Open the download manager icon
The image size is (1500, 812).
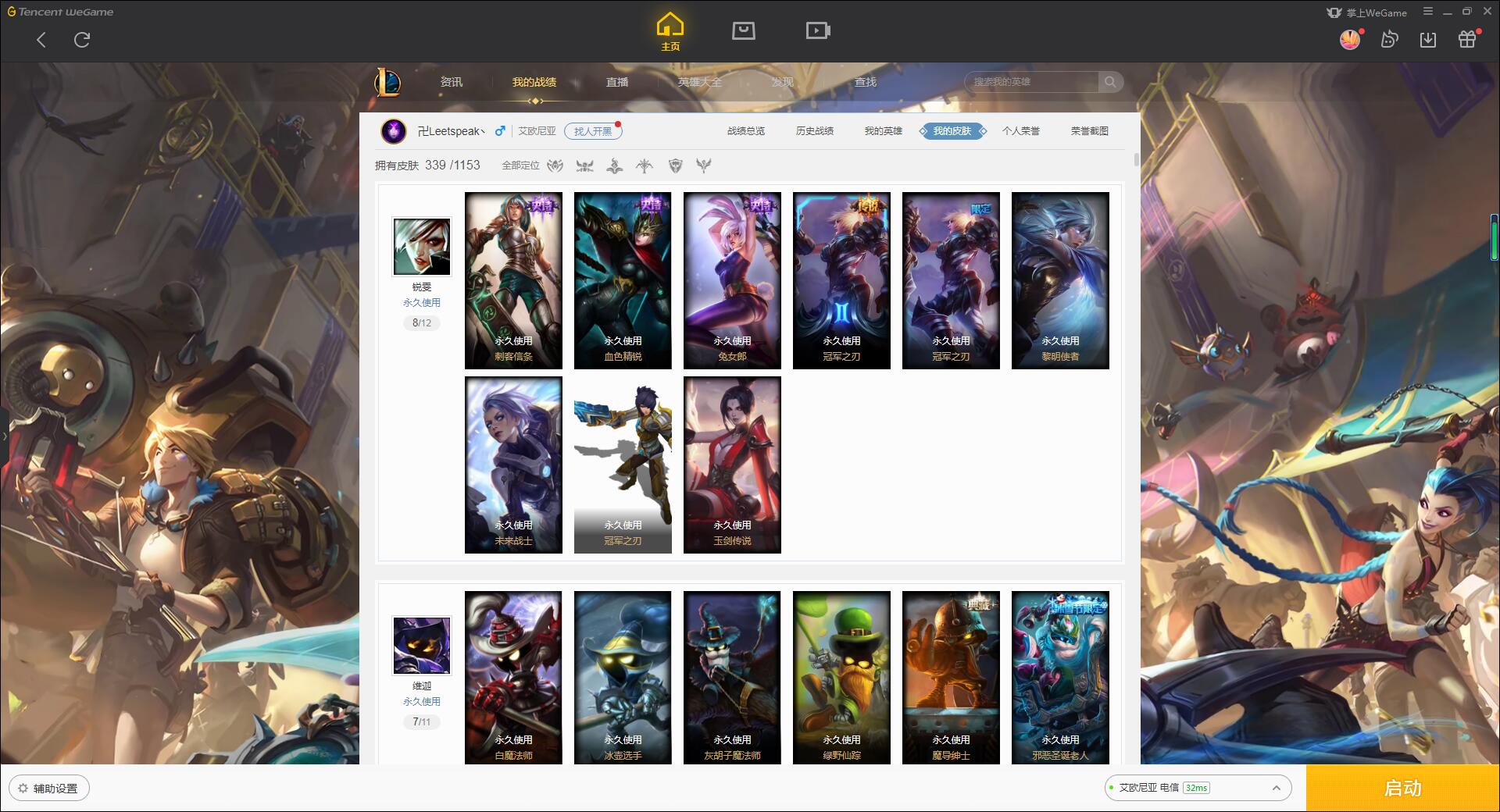click(x=1428, y=39)
